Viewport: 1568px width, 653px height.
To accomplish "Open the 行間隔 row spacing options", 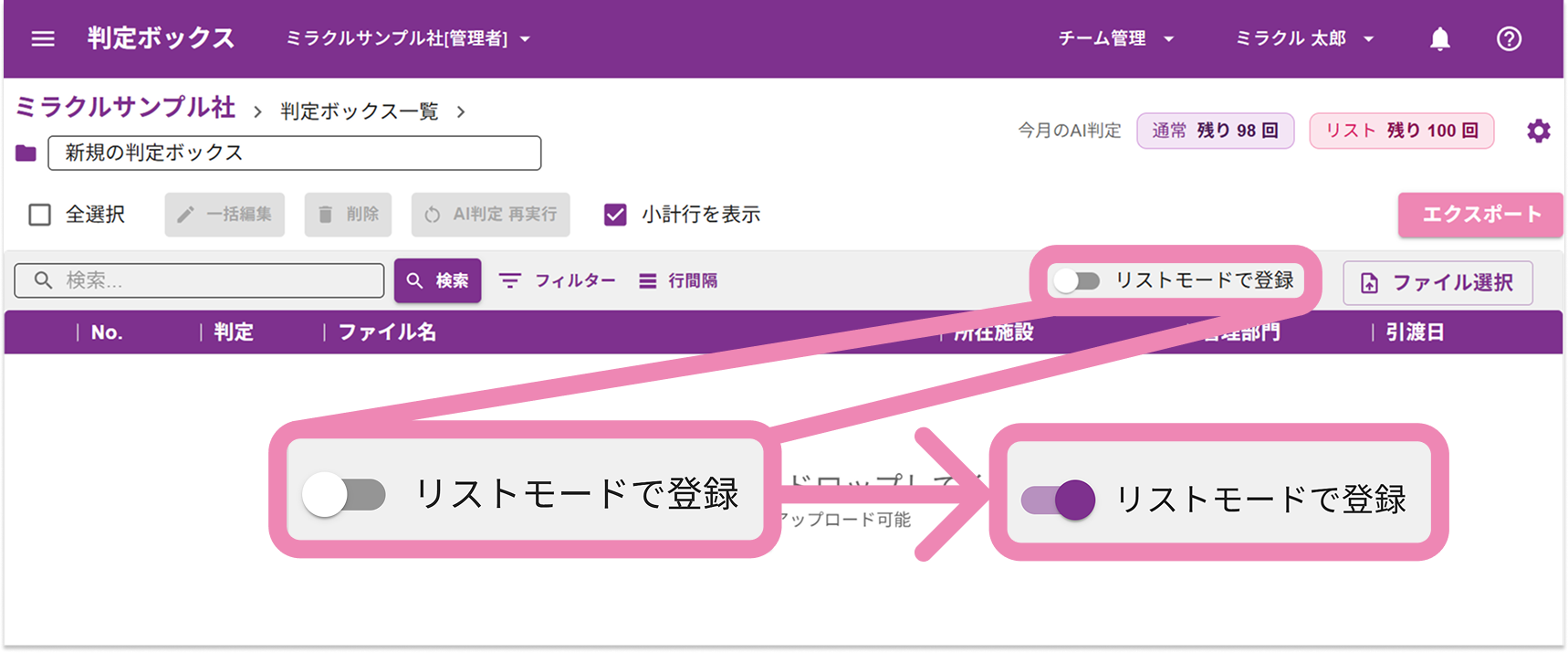I will pos(677,280).
